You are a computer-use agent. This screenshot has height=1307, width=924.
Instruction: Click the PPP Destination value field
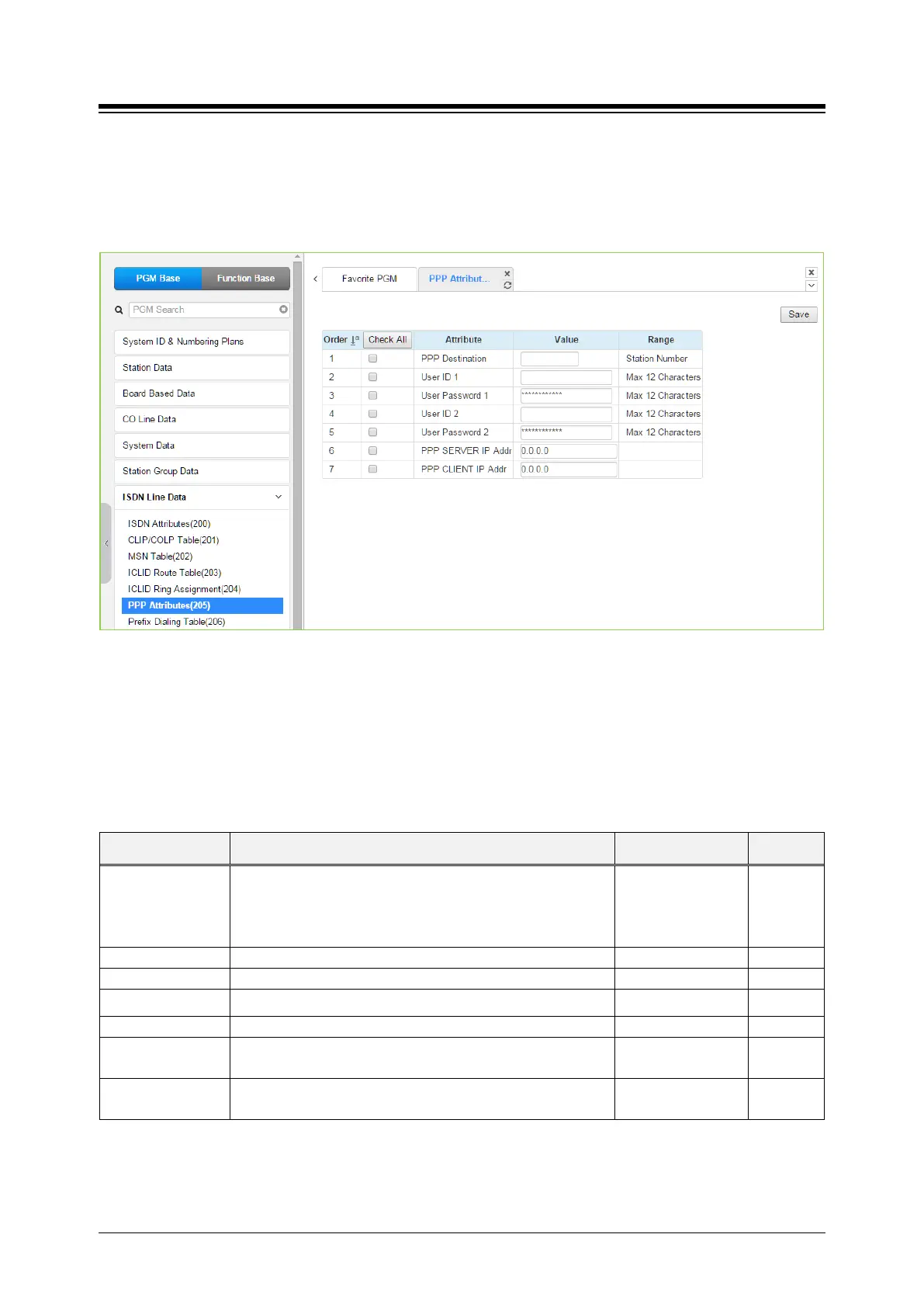point(549,359)
